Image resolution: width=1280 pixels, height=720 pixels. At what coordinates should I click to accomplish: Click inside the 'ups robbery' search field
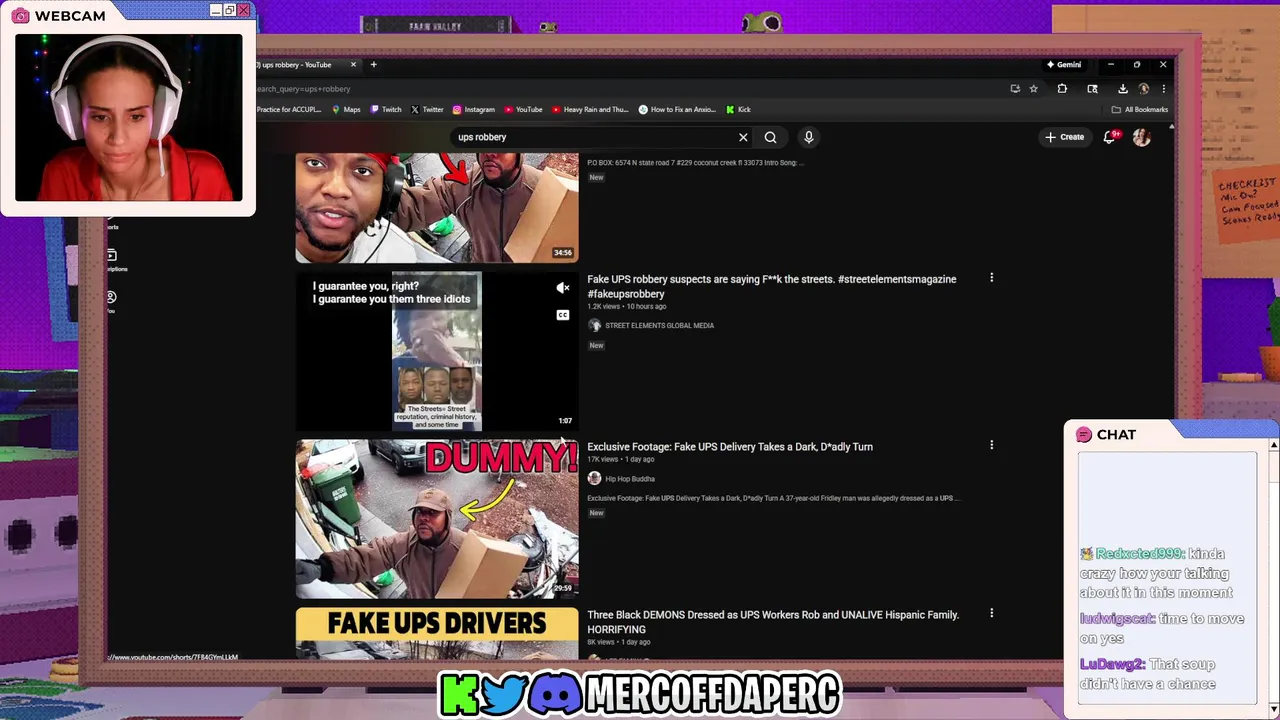594,137
